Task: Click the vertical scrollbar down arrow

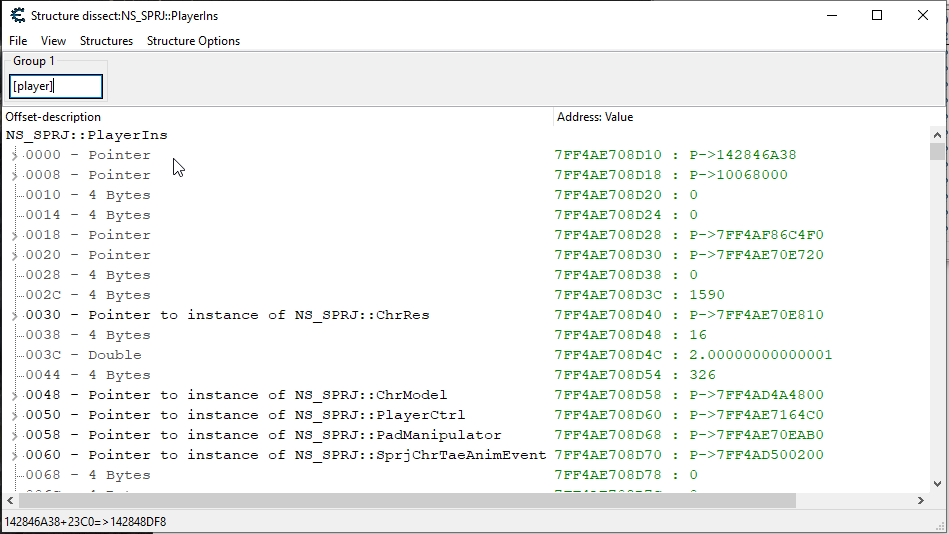Action: (937, 484)
